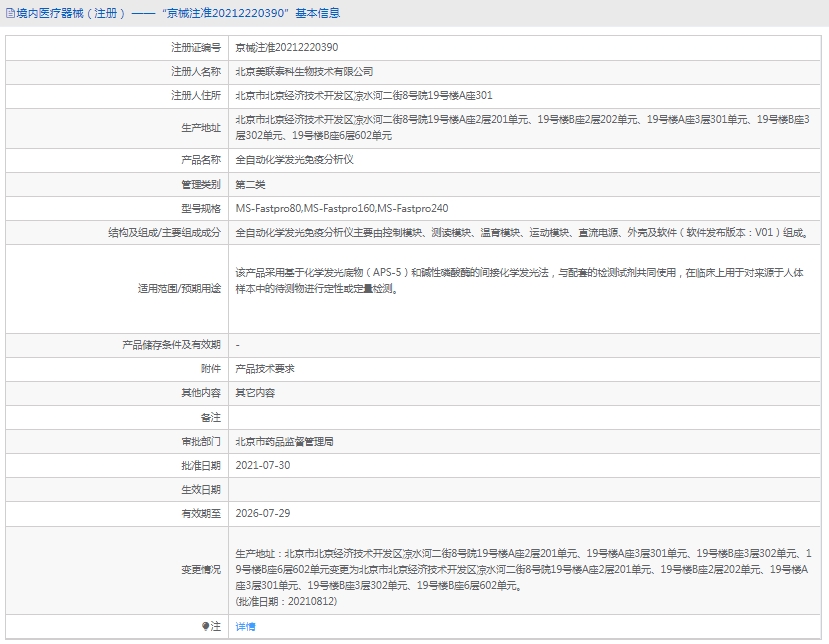Click the document icon before the page title
The height and width of the screenshot is (644, 829).
[x=10, y=14]
